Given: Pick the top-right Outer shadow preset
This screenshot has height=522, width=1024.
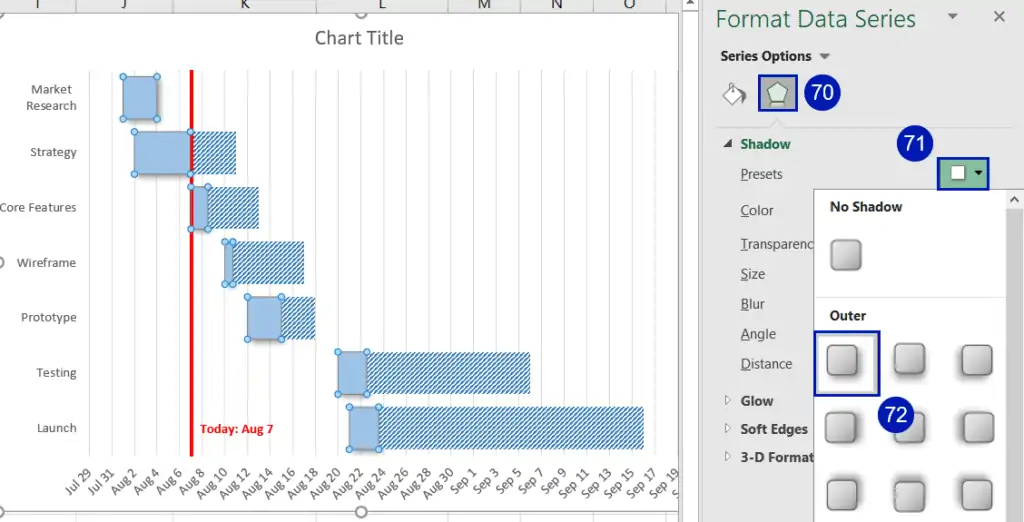Looking at the screenshot, I should click(x=975, y=360).
